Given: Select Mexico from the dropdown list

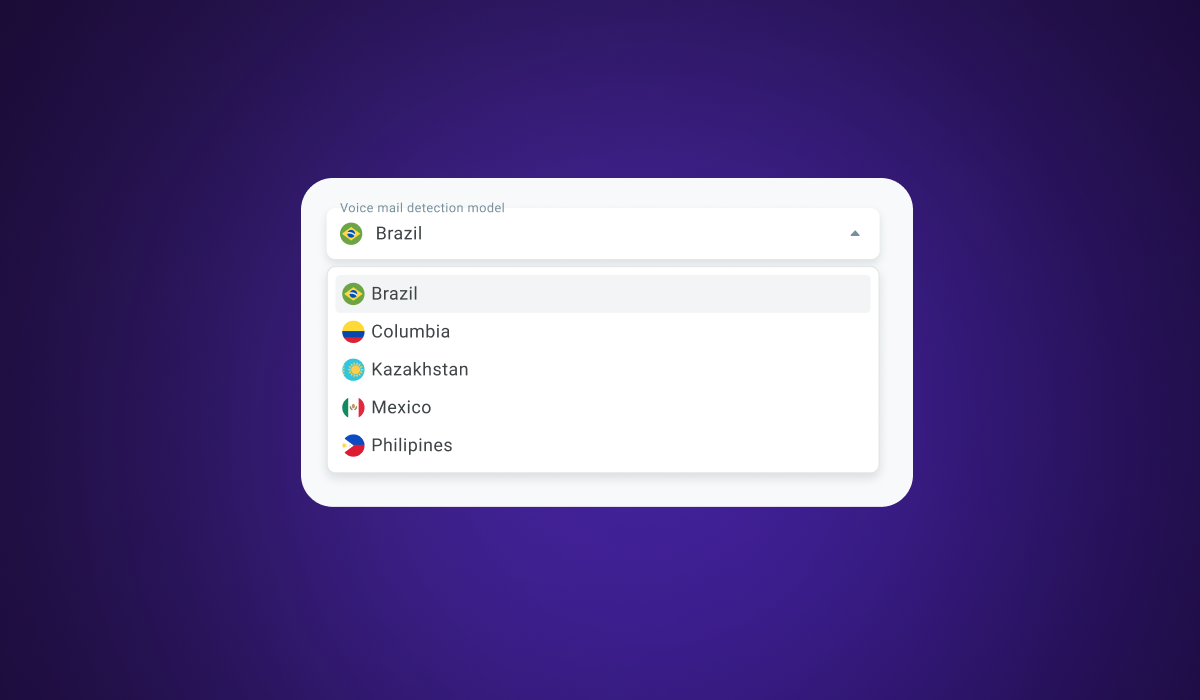Looking at the screenshot, I should (x=603, y=408).
